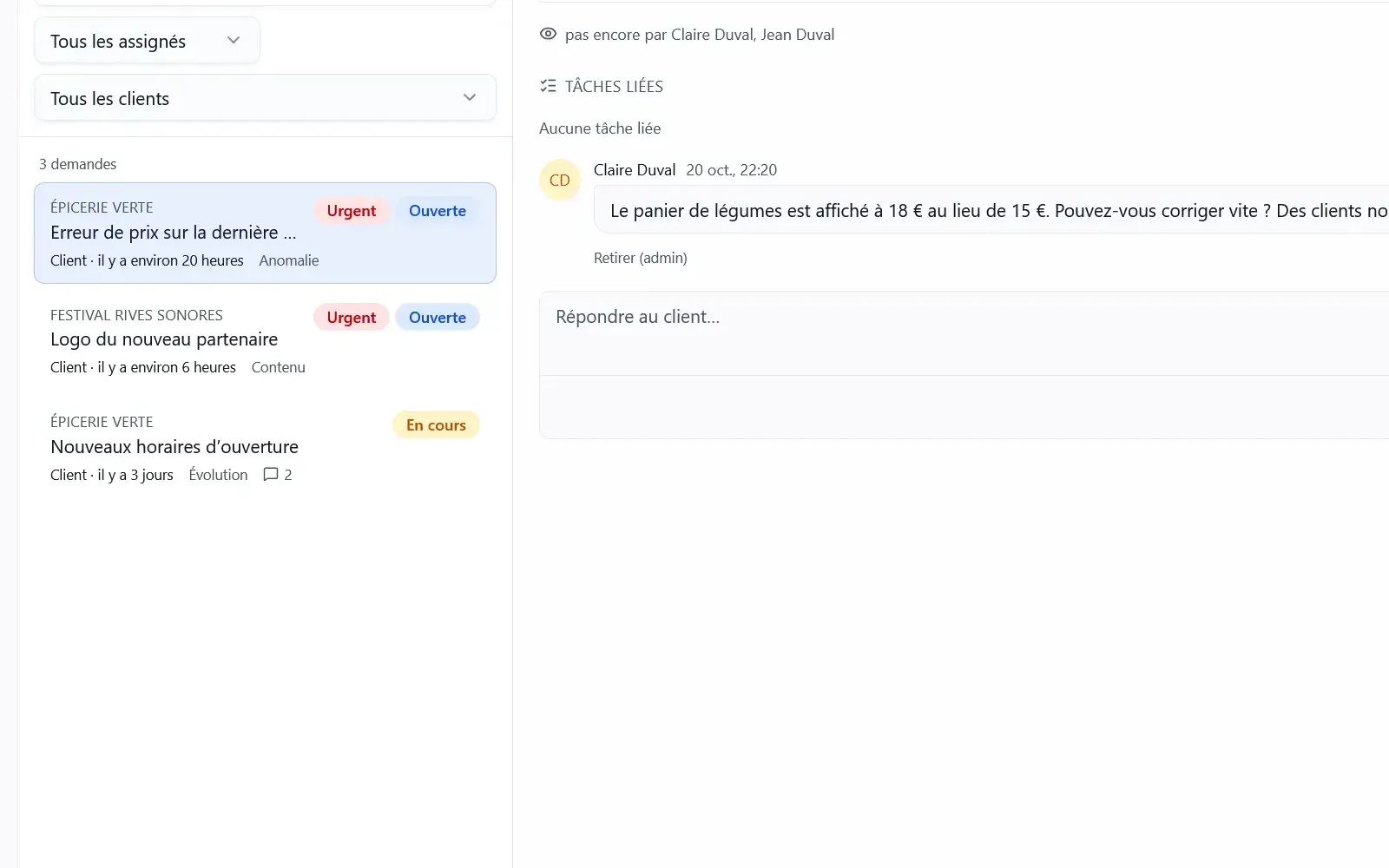
Task: Open the 'Tous les clients' dropdown
Action: pos(265,98)
